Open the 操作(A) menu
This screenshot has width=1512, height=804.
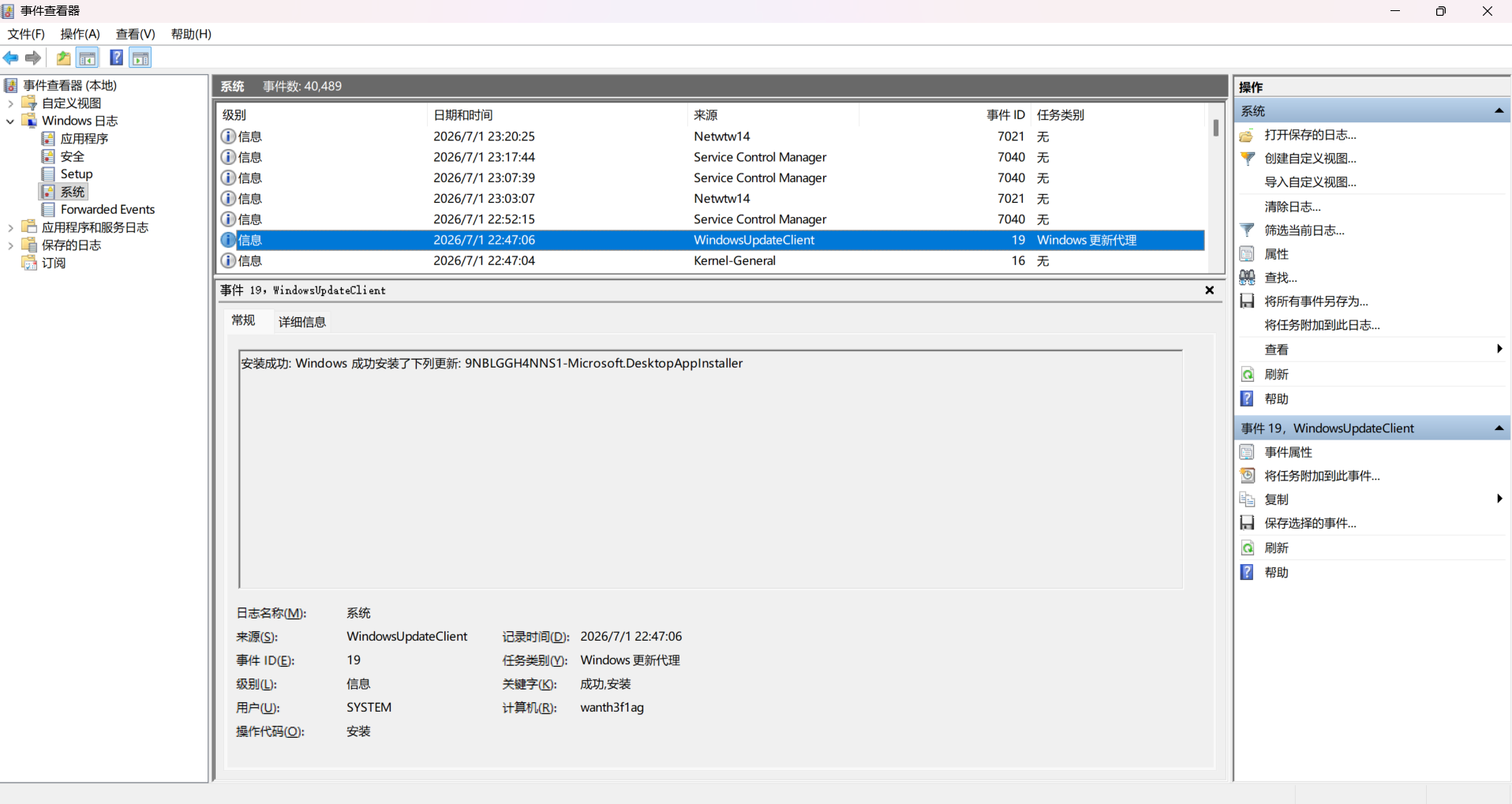point(80,34)
